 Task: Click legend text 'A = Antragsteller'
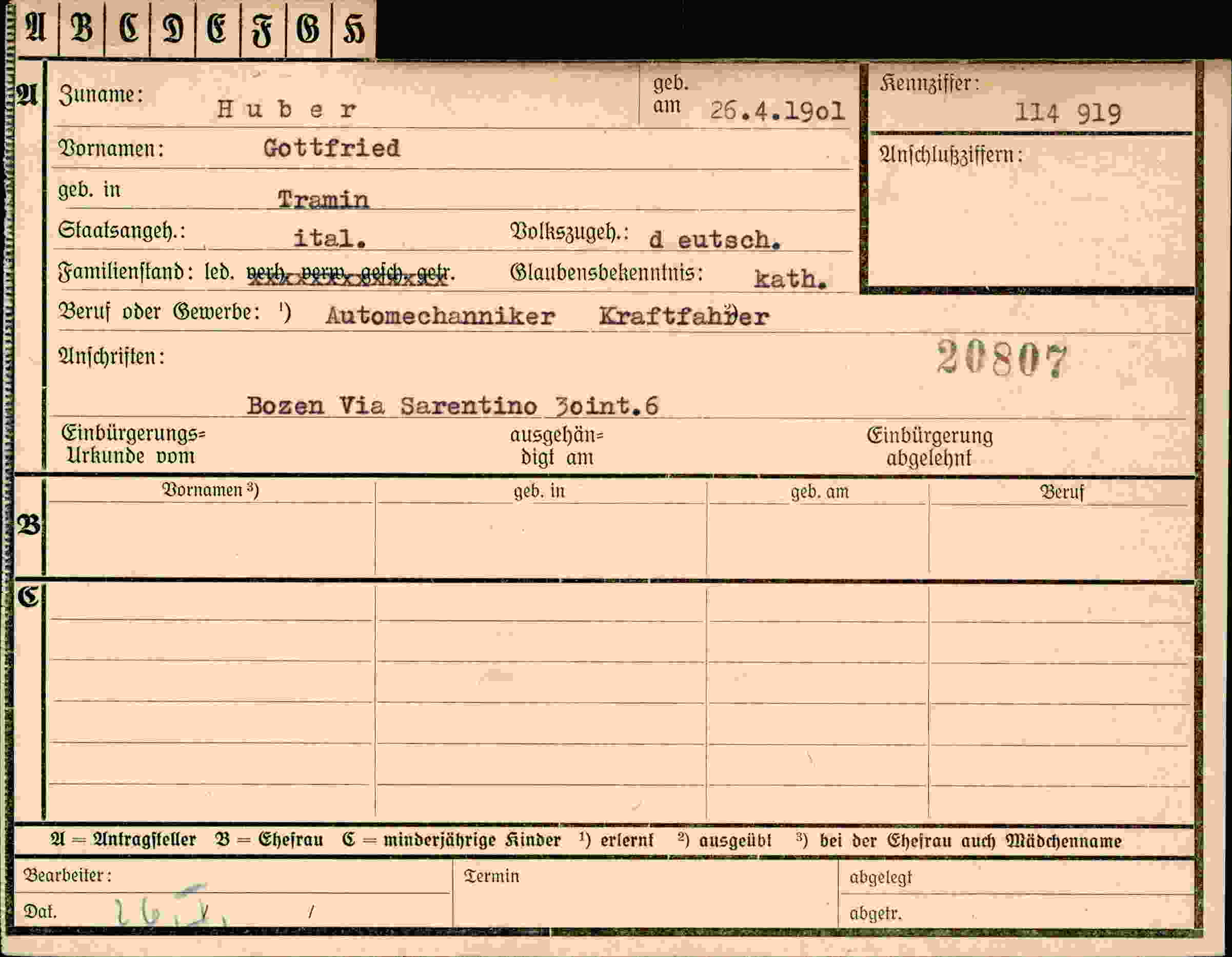[x=123, y=840]
